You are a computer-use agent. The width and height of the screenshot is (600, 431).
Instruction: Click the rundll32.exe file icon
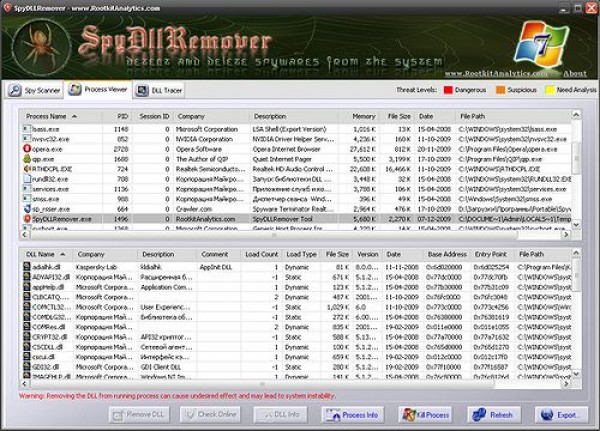pyautogui.click(x=27, y=178)
